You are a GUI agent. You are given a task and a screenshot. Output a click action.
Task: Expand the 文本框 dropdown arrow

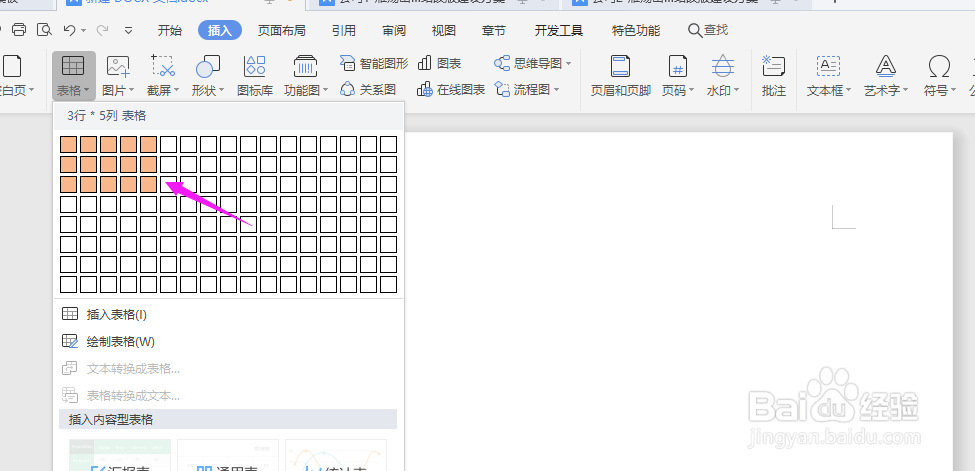click(848, 91)
